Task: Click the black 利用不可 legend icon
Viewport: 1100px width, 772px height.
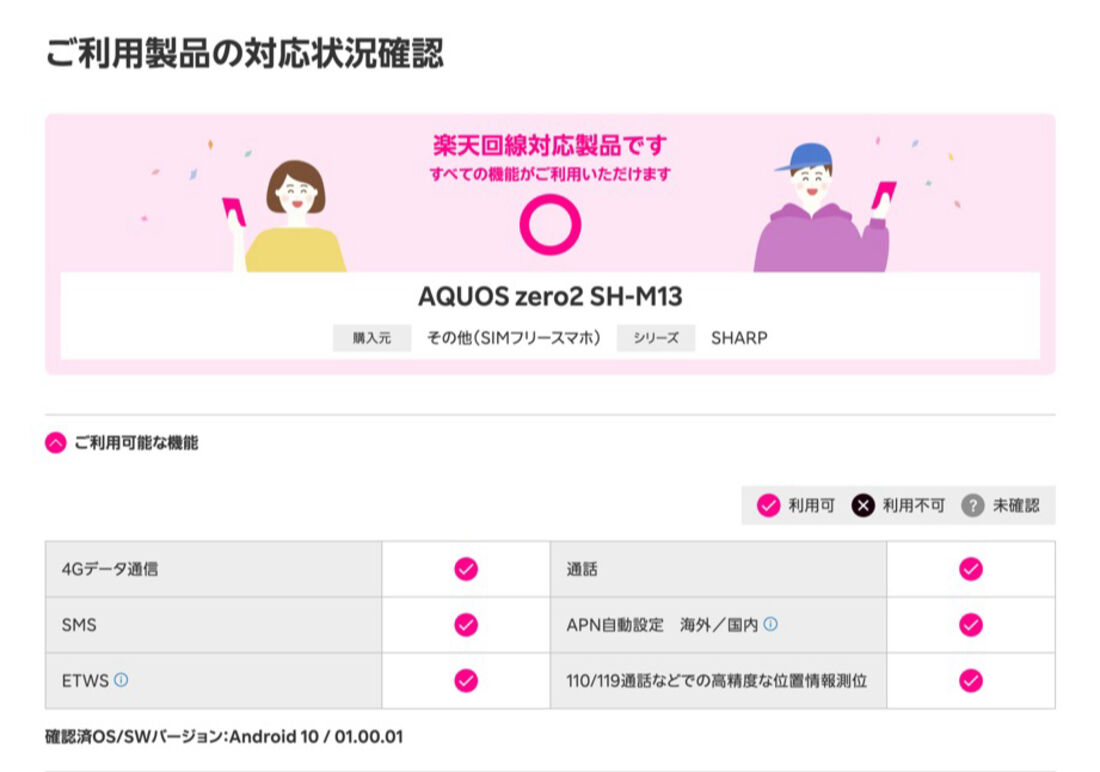Action: click(863, 505)
